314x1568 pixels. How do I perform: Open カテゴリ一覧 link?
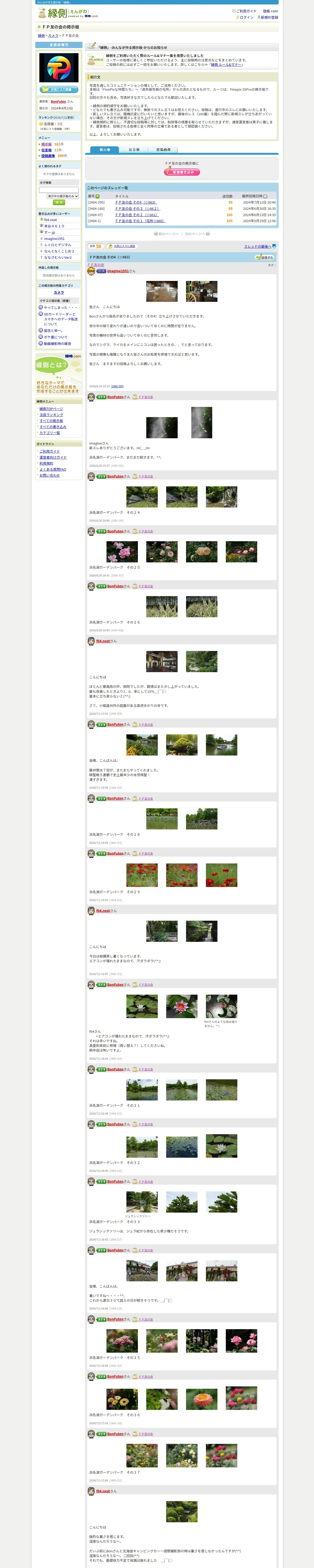(49, 433)
